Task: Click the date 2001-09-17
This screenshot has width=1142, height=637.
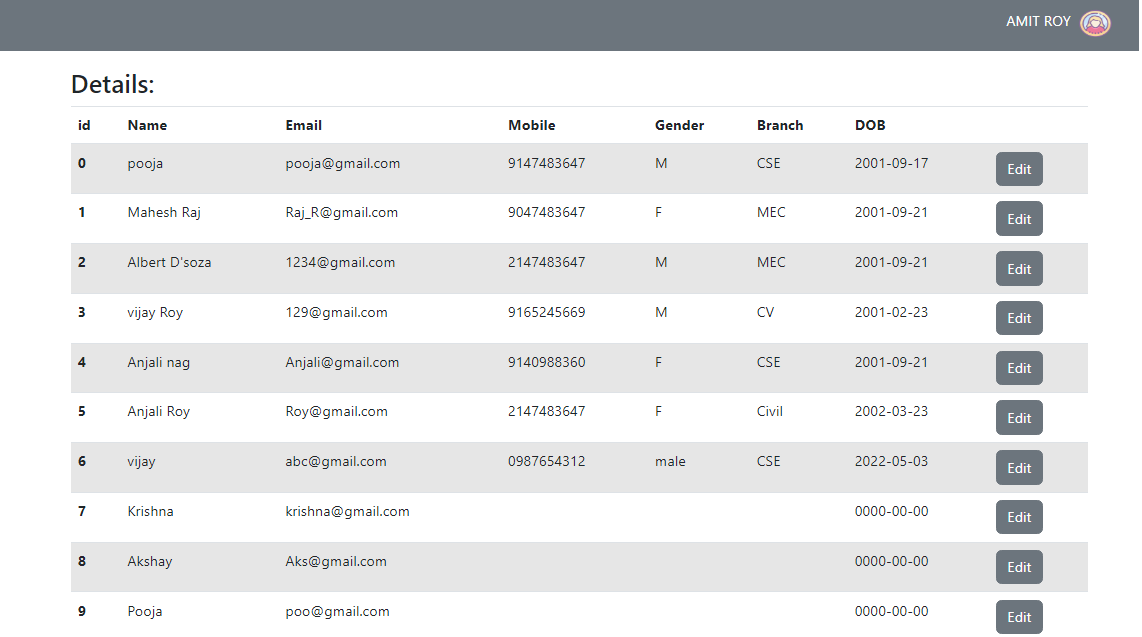Action: pos(891,163)
